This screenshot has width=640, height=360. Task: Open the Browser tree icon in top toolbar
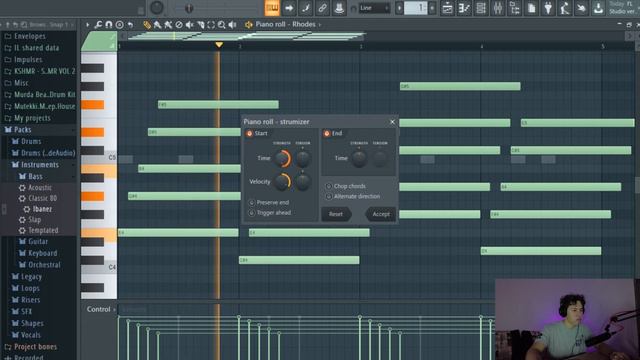515,8
